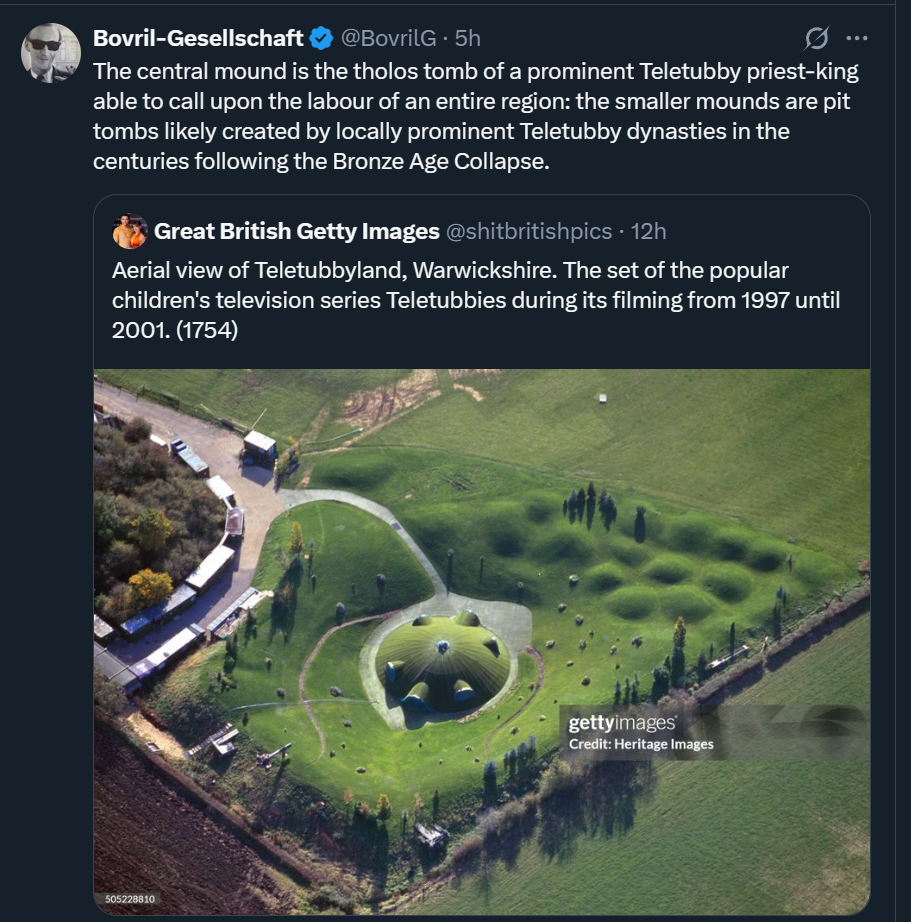Open the three-dot more options menu

click(857, 39)
